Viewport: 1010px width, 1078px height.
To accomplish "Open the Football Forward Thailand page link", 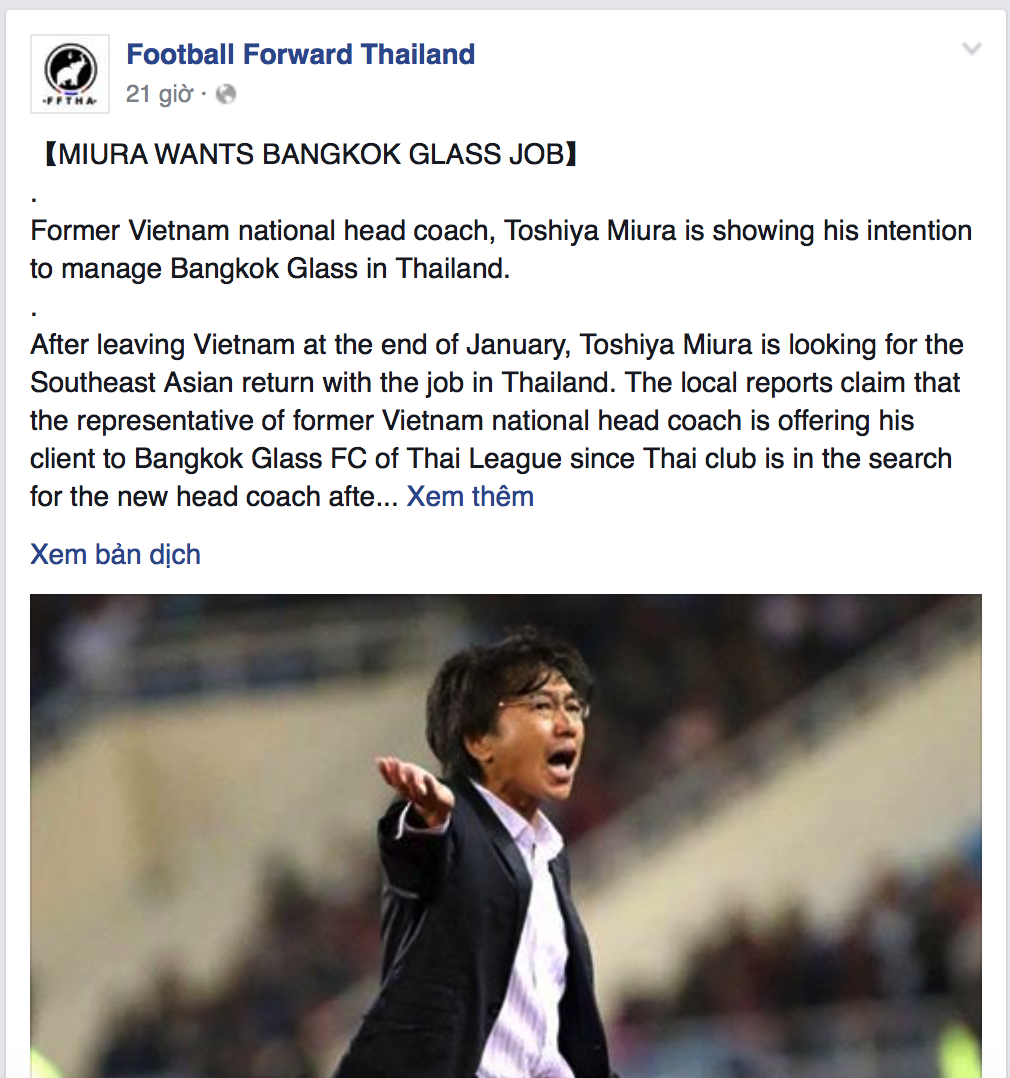I will (300, 54).
